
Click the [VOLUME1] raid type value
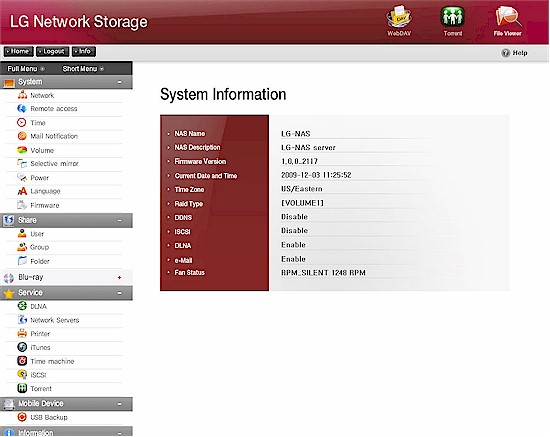302,203
